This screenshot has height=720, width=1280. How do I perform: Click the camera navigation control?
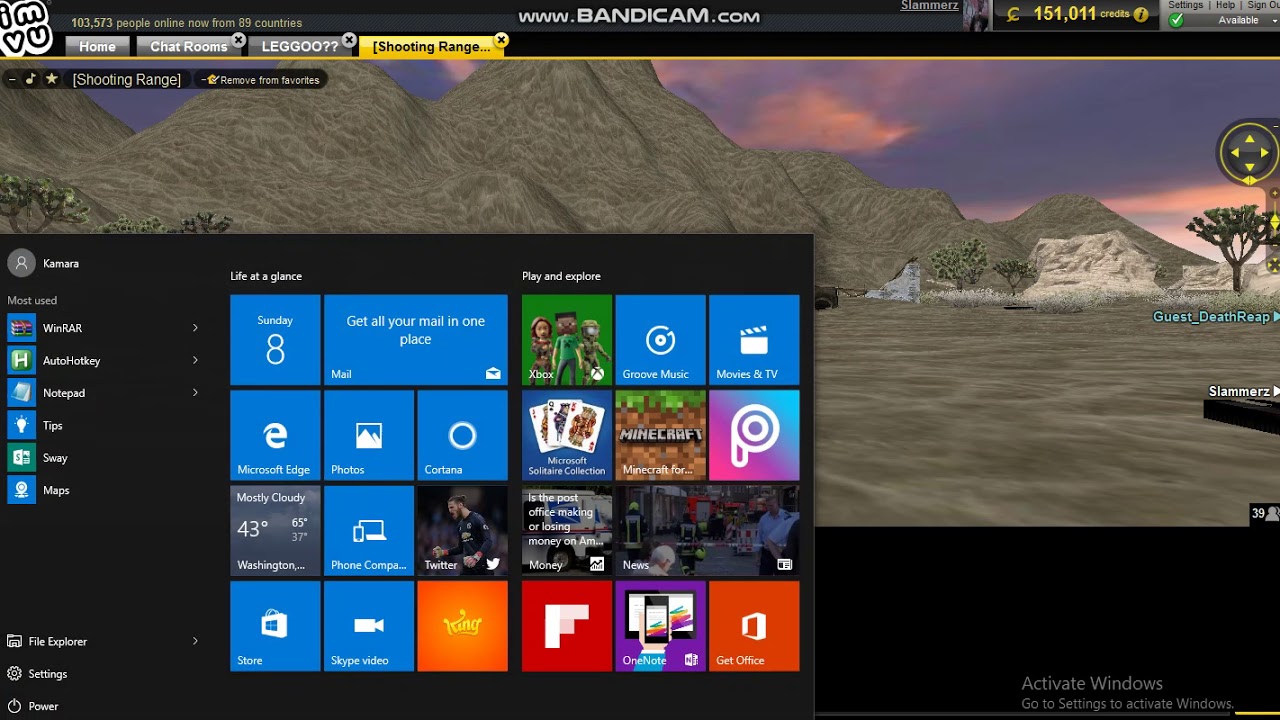point(1249,153)
